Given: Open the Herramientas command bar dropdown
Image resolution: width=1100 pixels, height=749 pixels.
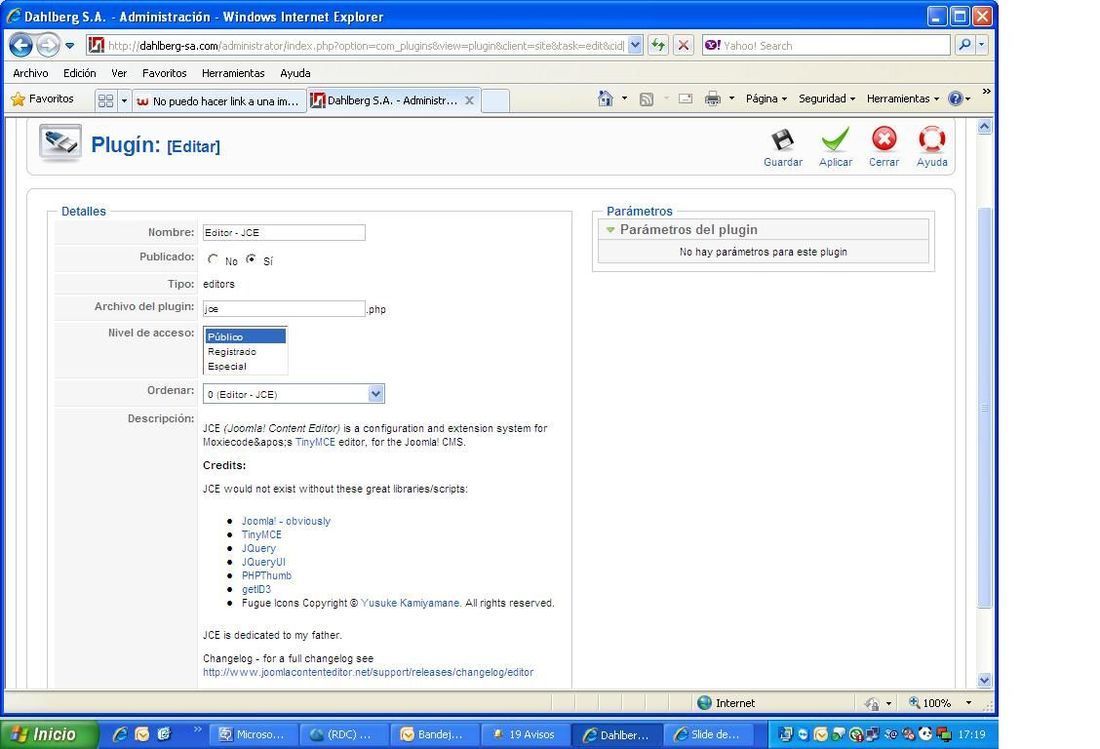Looking at the screenshot, I should pyautogui.click(x=903, y=99).
